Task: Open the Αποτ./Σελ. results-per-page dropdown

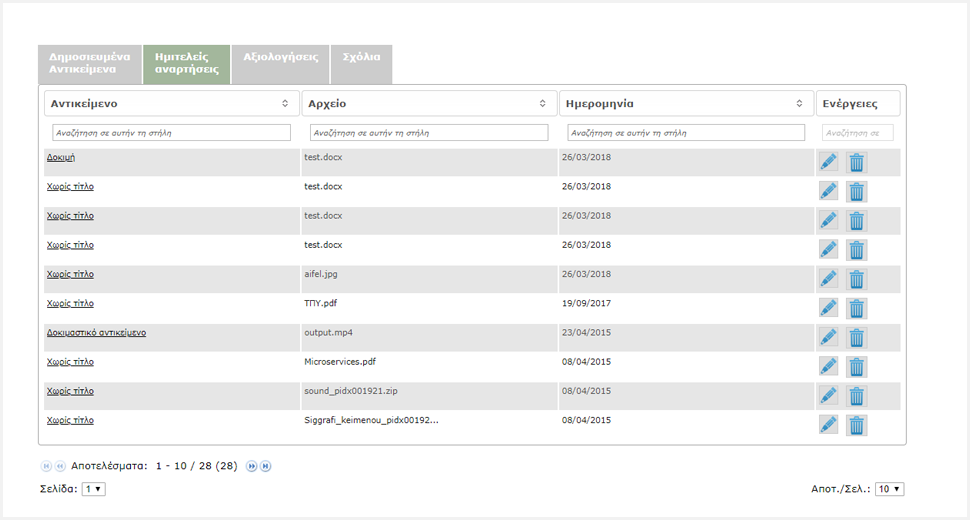Action: [889, 489]
